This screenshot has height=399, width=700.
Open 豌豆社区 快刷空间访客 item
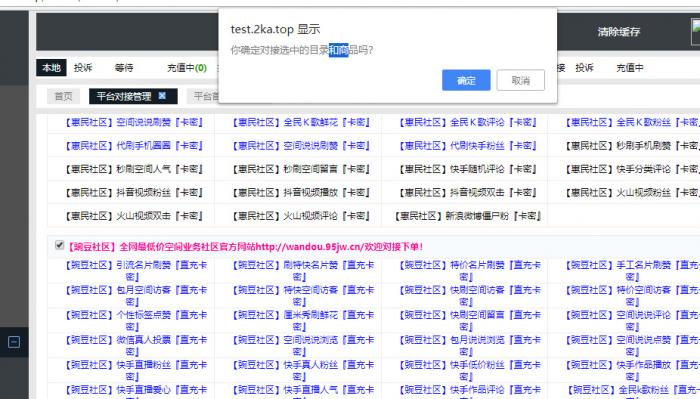click(x=470, y=295)
